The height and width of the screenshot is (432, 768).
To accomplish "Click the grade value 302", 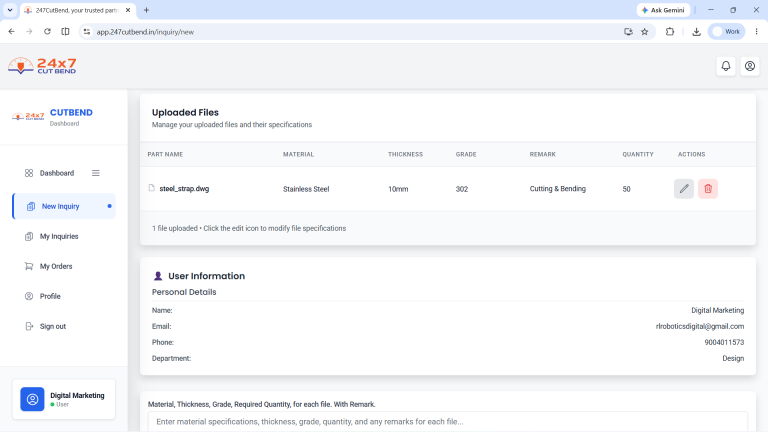I will point(462,189).
